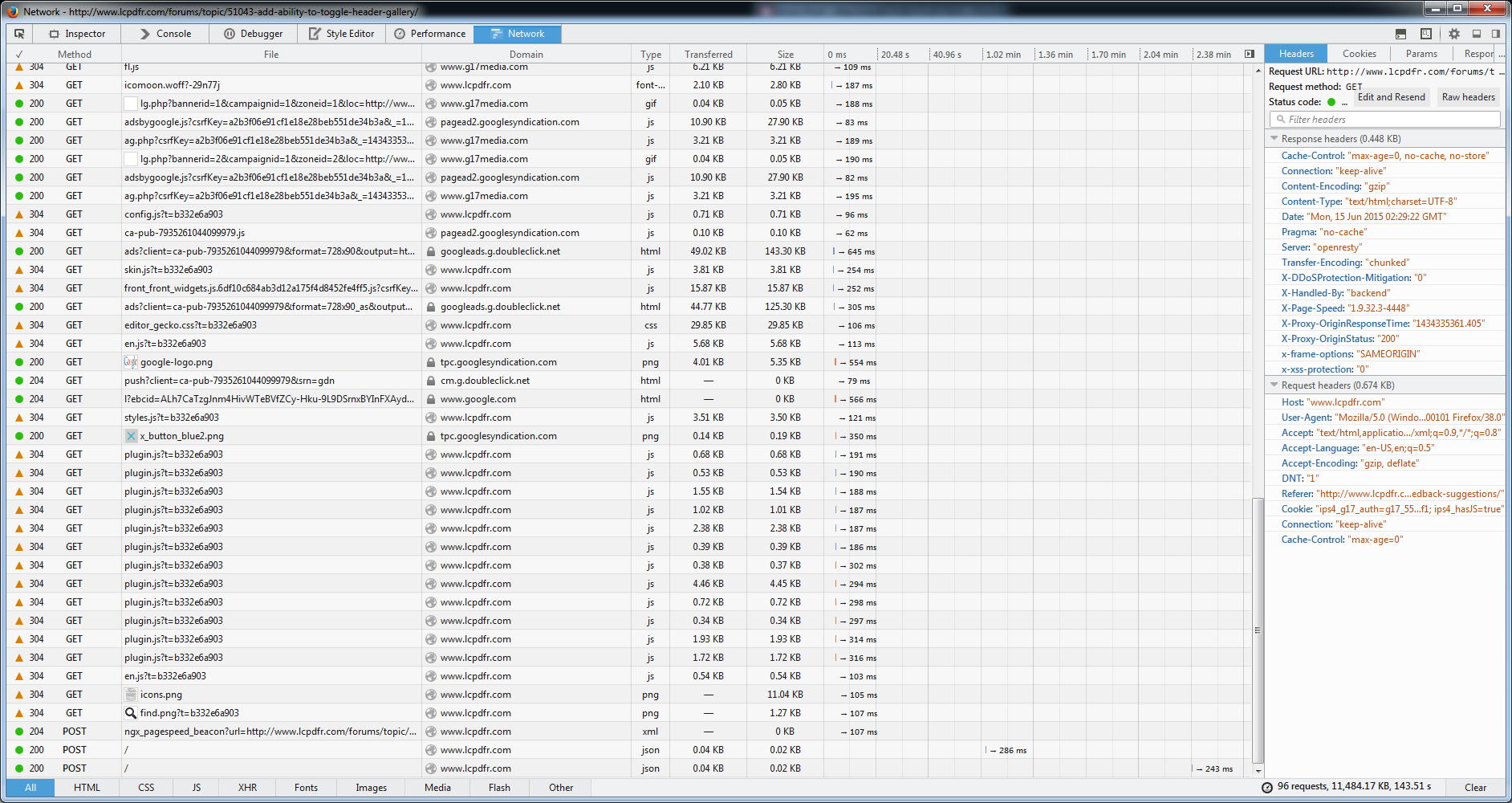Click the lock icon beside cm.g.doubleclick.net
The image size is (1512, 803).
pyautogui.click(x=431, y=381)
